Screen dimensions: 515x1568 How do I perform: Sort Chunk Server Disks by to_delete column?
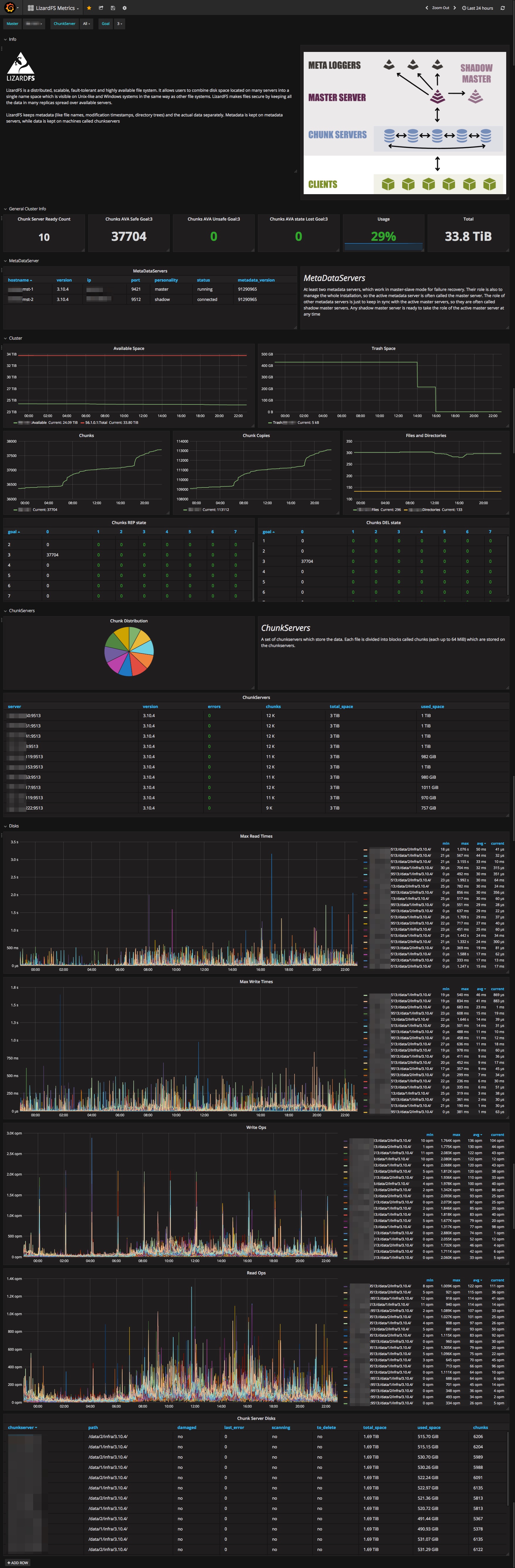pyautogui.click(x=326, y=1428)
